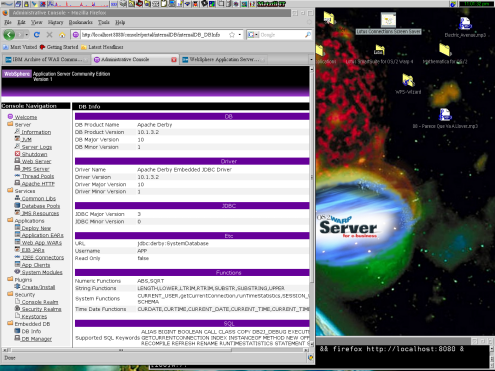Click the home icon in the Firefox toolbar

[62, 35]
